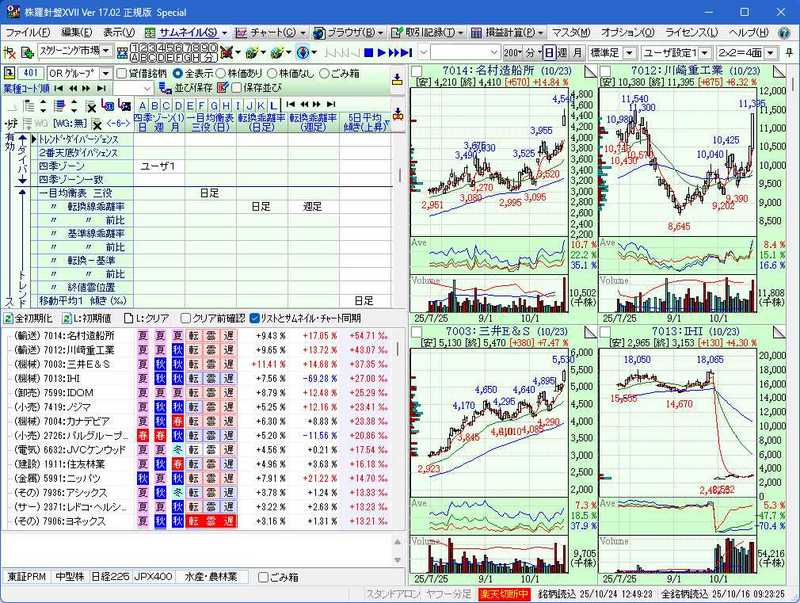
Task: Click the pin icon at toolbar right end
Action: click(x=790, y=52)
